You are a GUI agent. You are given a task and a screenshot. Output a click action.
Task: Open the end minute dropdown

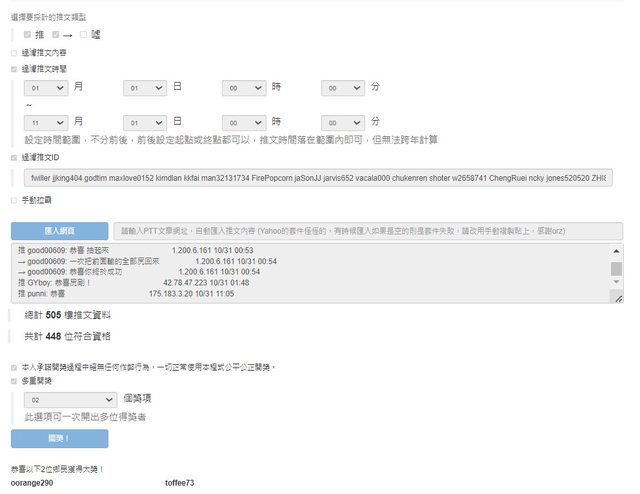pyautogui.click(x=343, y=120)
